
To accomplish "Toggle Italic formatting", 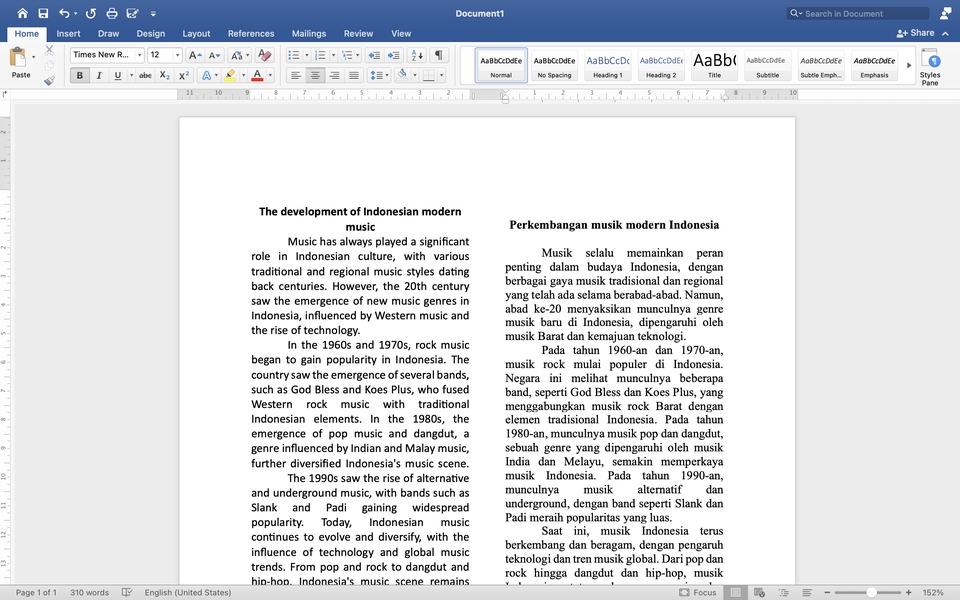I will [99, 75].
